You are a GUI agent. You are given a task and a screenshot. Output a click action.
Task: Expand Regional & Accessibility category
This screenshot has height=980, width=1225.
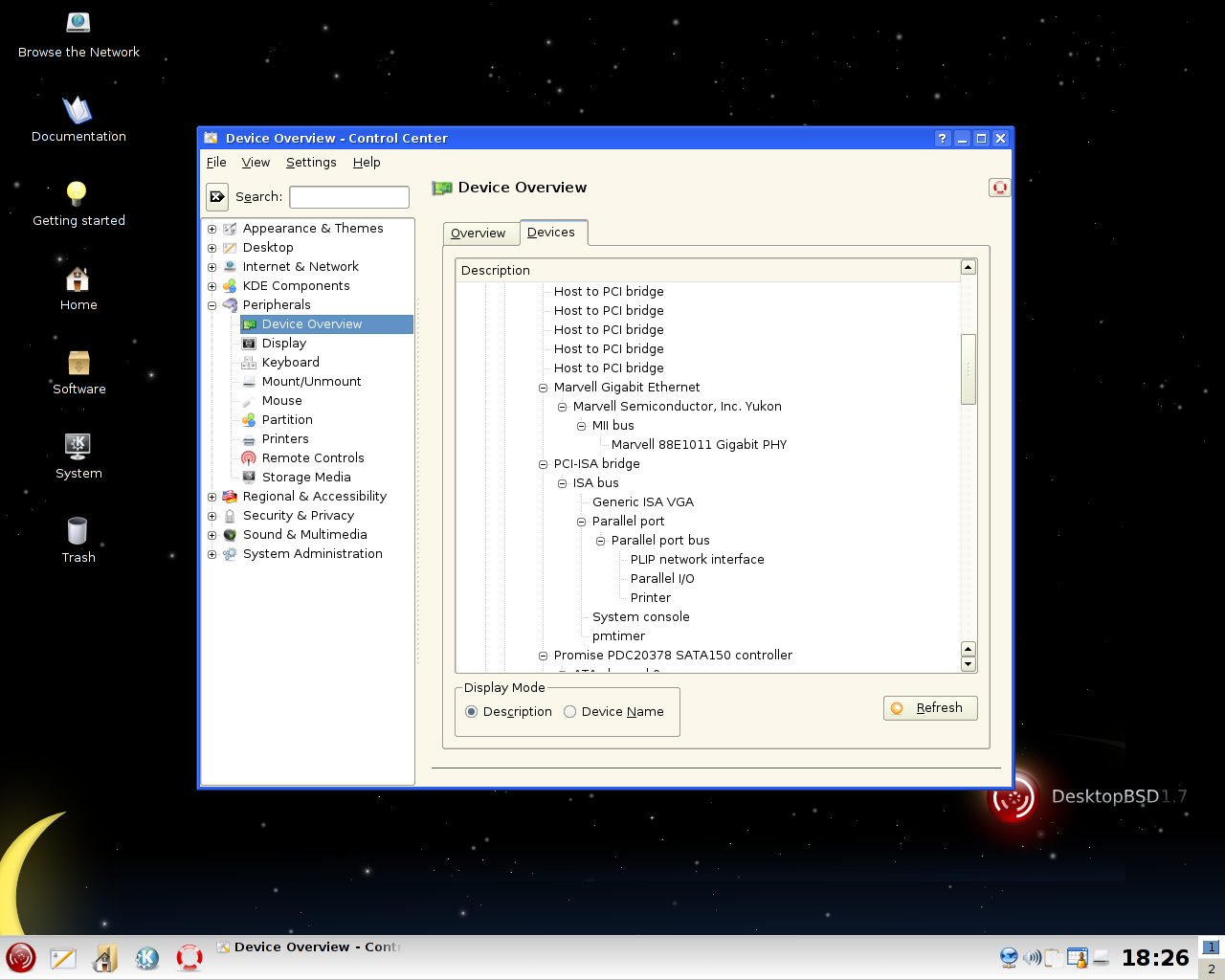coord(212,497)
